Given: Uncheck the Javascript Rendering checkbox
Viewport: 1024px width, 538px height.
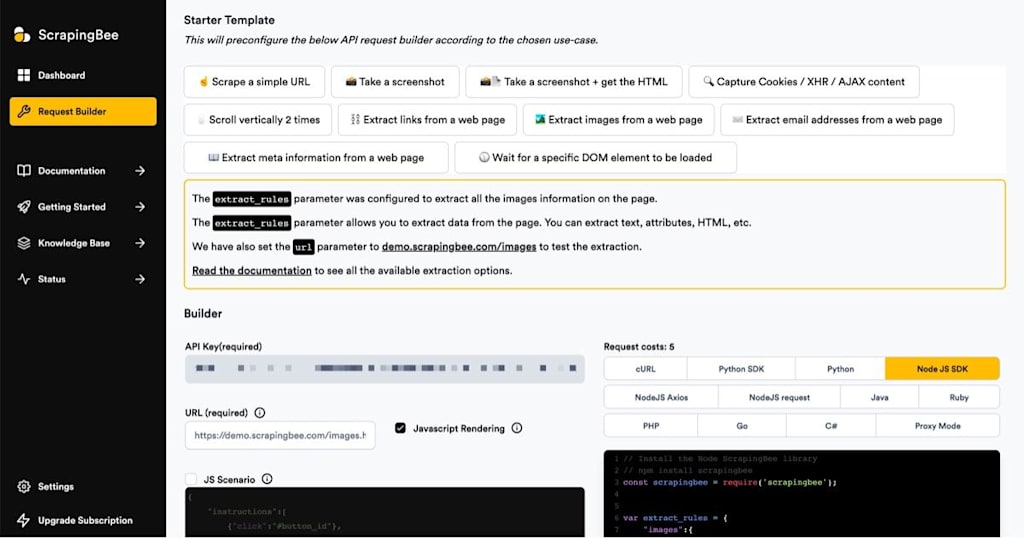Looking at the screenshot, I should coord(400,428).
